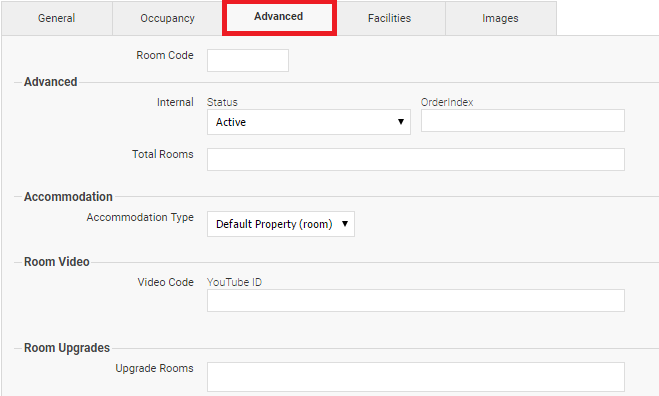Click the Total Rooms label

(x=163, y=154)
